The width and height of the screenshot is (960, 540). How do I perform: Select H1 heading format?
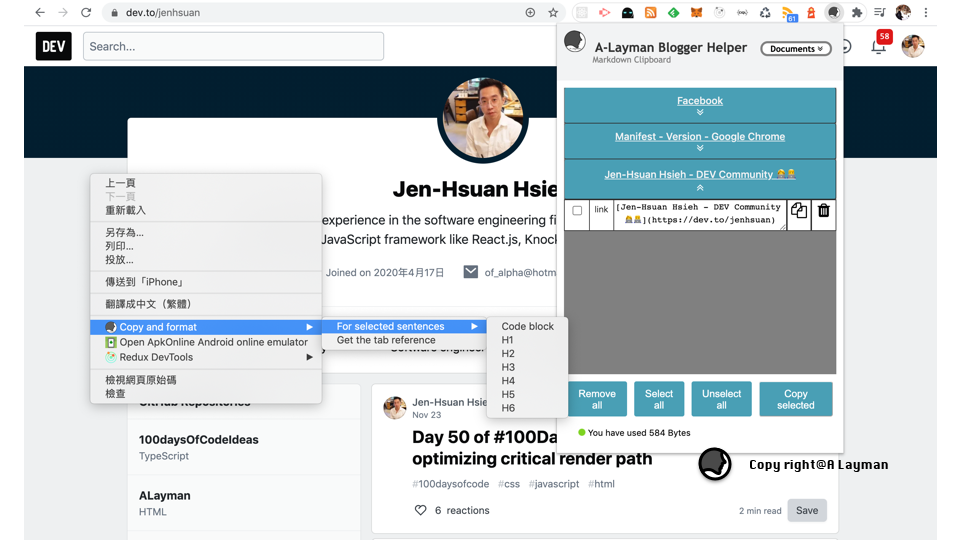click(527, 340)
